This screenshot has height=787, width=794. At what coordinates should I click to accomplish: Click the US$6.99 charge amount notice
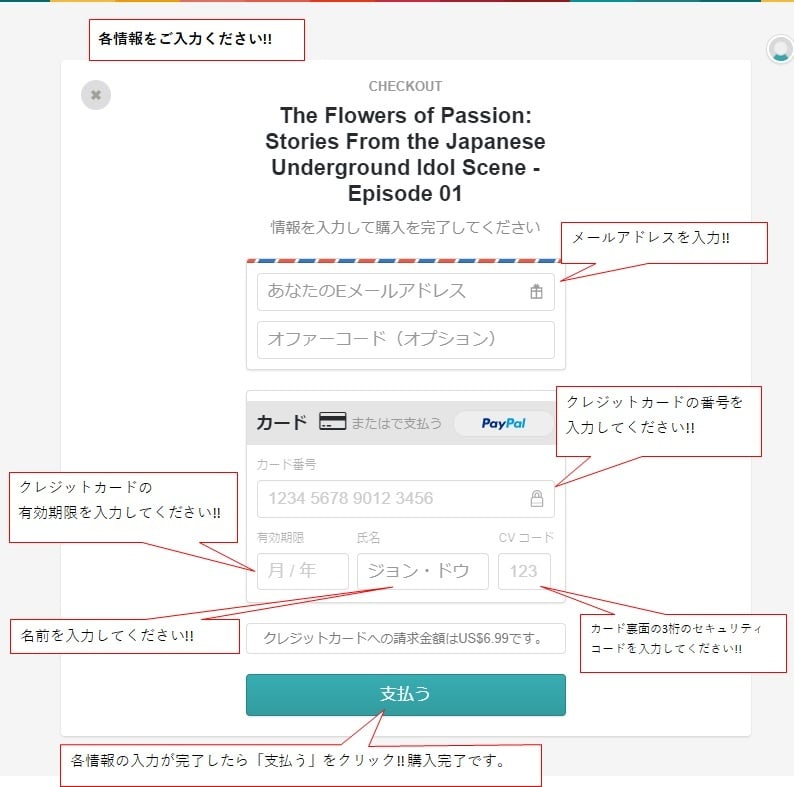click(406, 638)
